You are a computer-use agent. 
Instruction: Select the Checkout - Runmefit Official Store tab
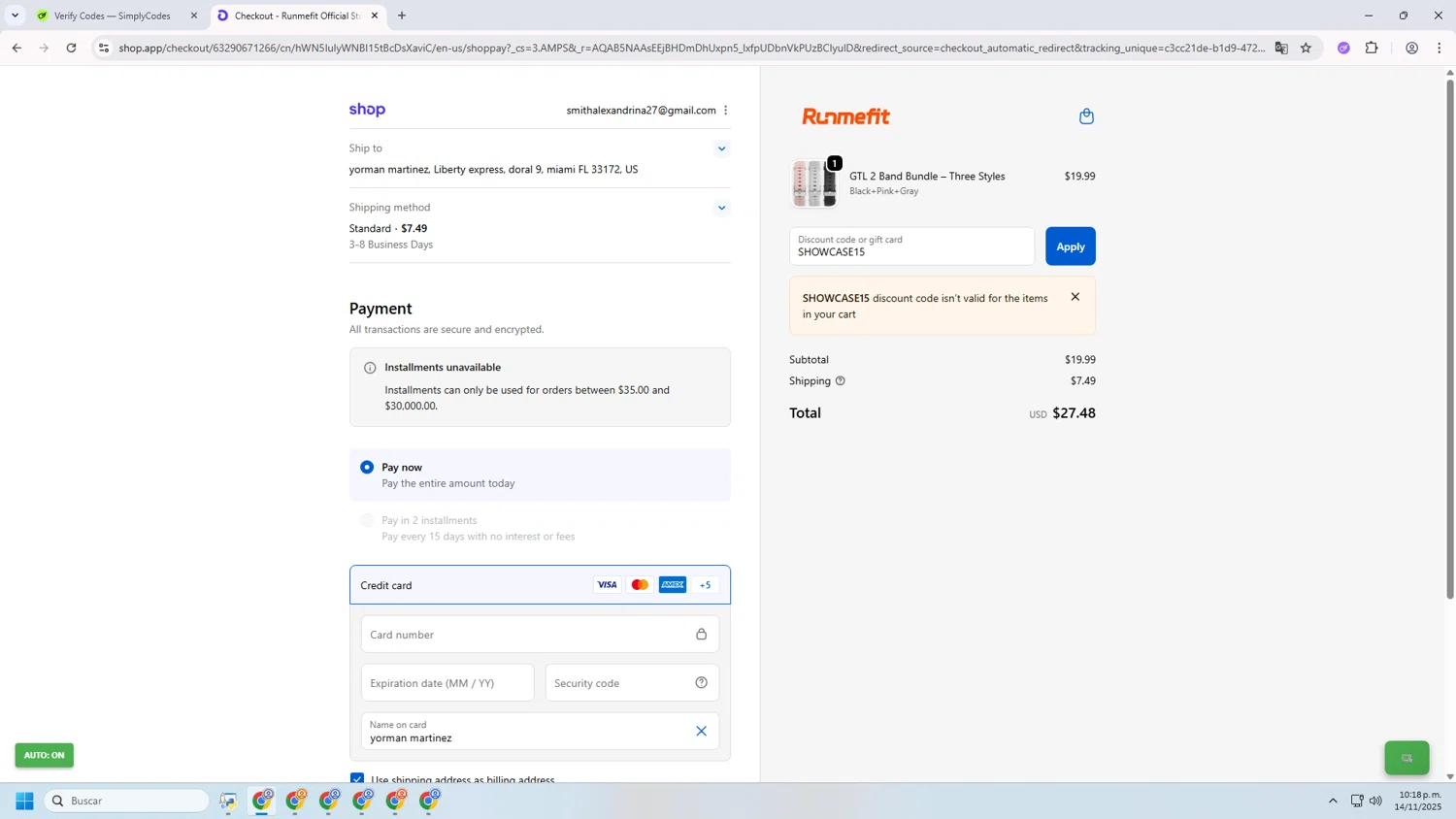click(295, 16)
